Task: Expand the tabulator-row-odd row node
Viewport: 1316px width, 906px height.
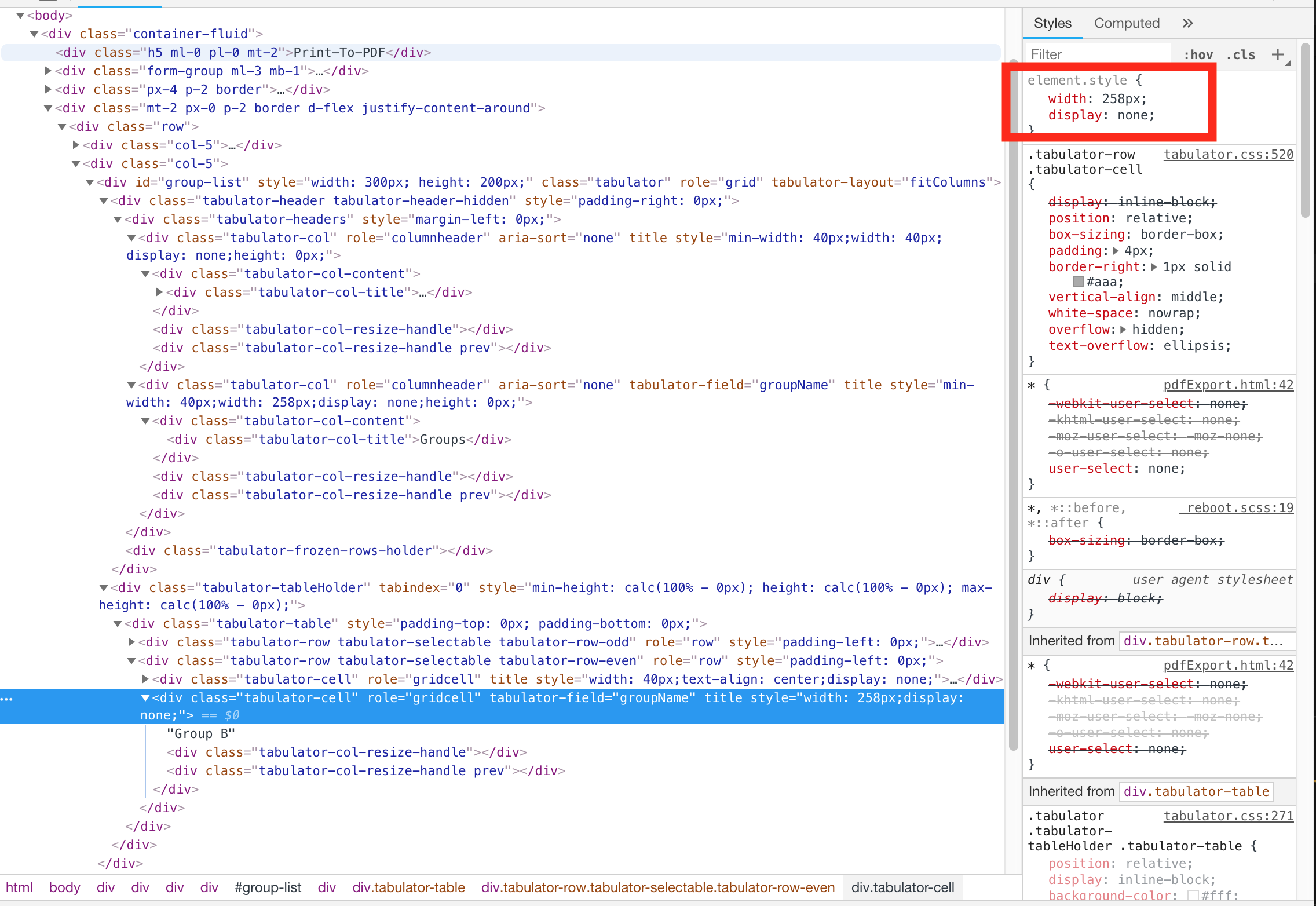Action: tap(132, 642)
